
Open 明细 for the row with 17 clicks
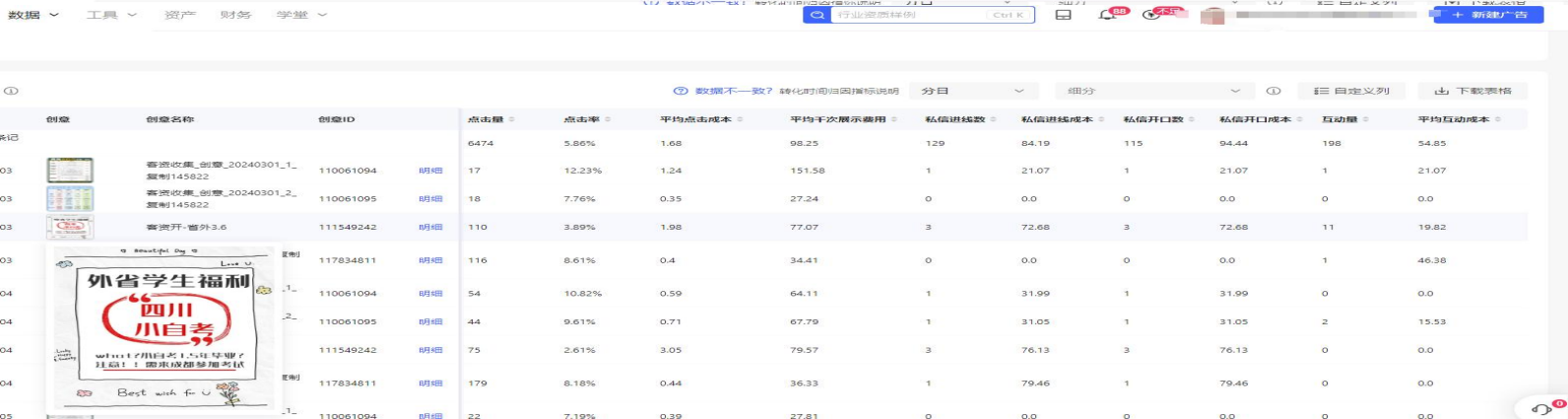pyautogui.click(x=430, y=171)
